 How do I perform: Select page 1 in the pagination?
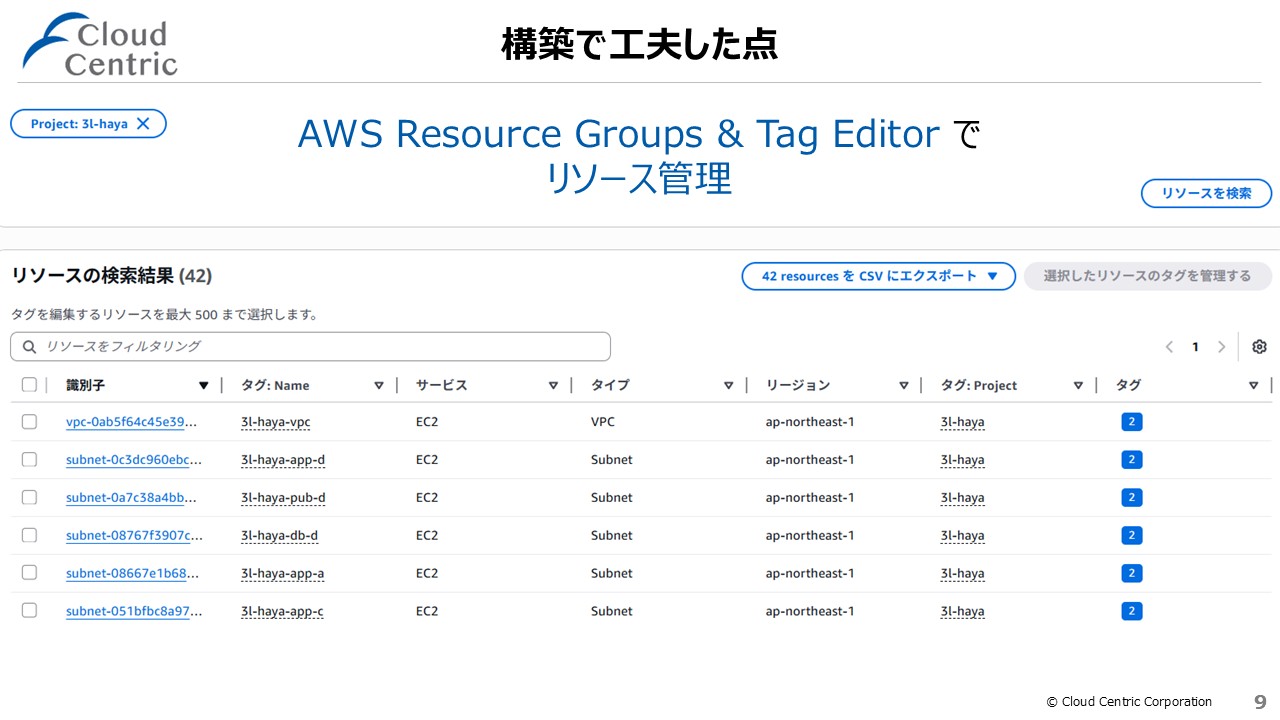[1195, 347]
